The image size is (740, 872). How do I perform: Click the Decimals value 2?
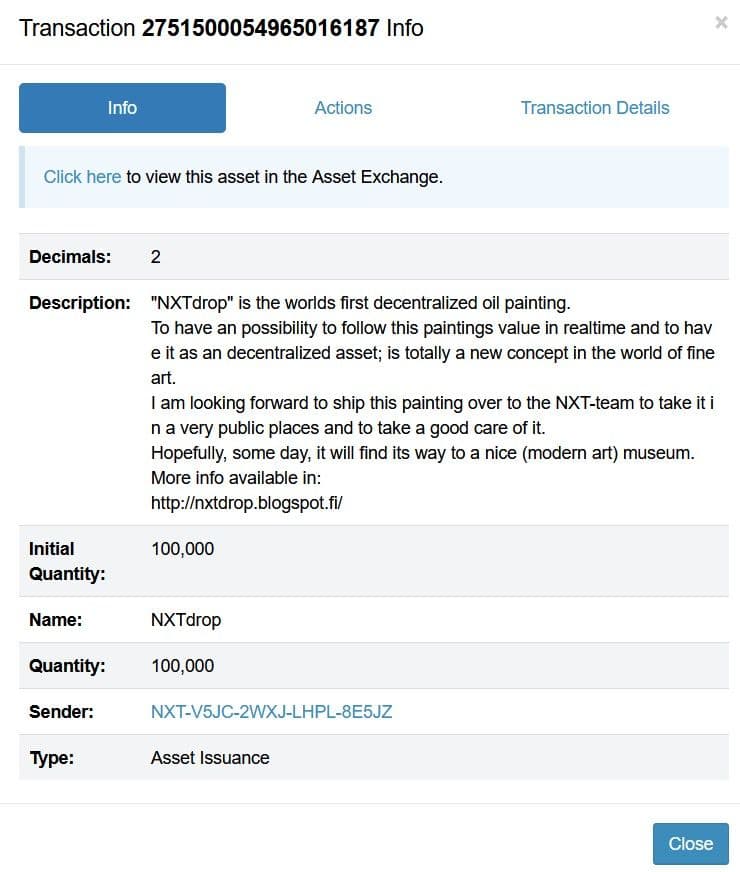point(156,257)
